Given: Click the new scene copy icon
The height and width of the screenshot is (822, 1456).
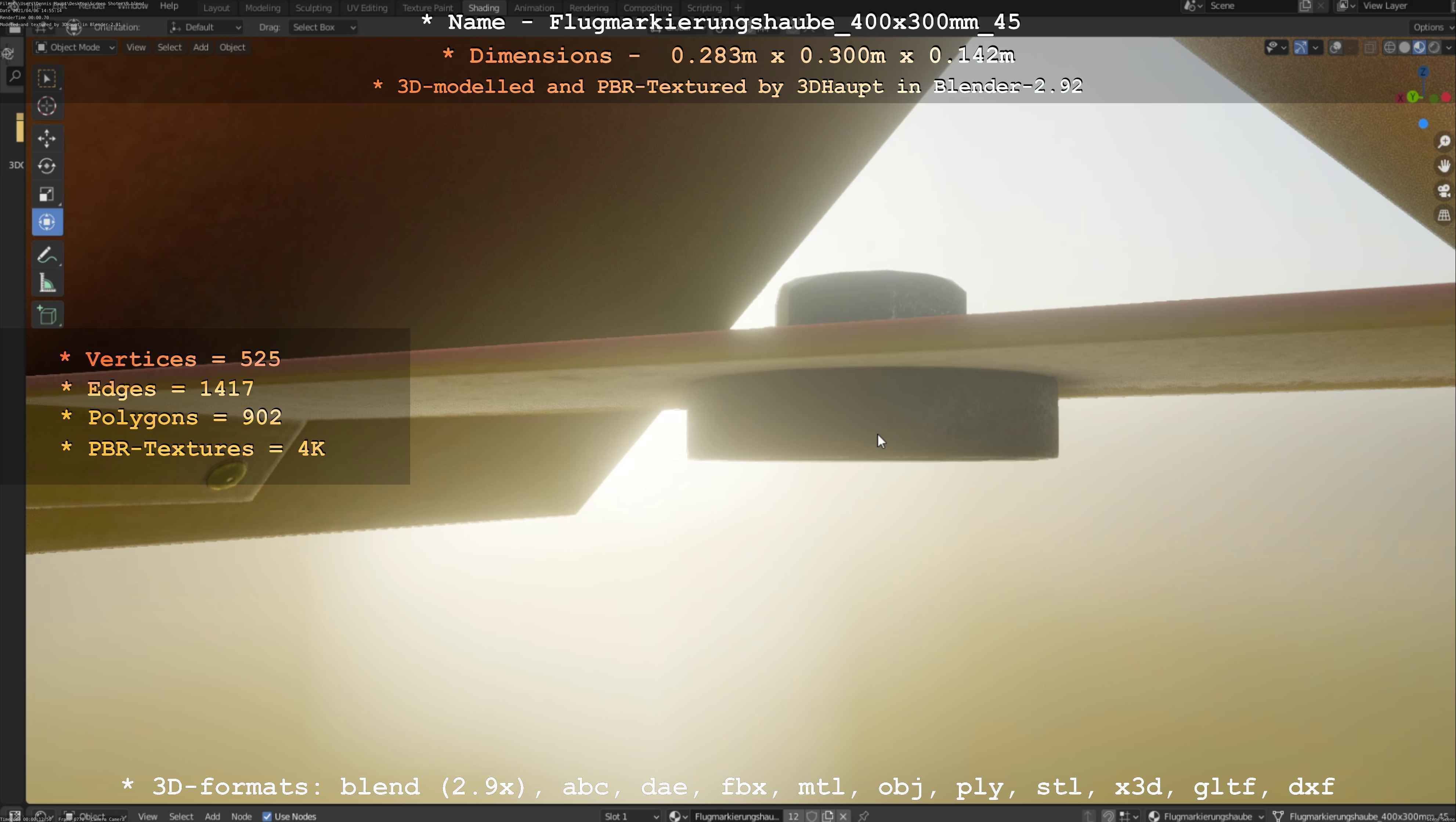Looking at the screenshot, I should click(1305, 6).
